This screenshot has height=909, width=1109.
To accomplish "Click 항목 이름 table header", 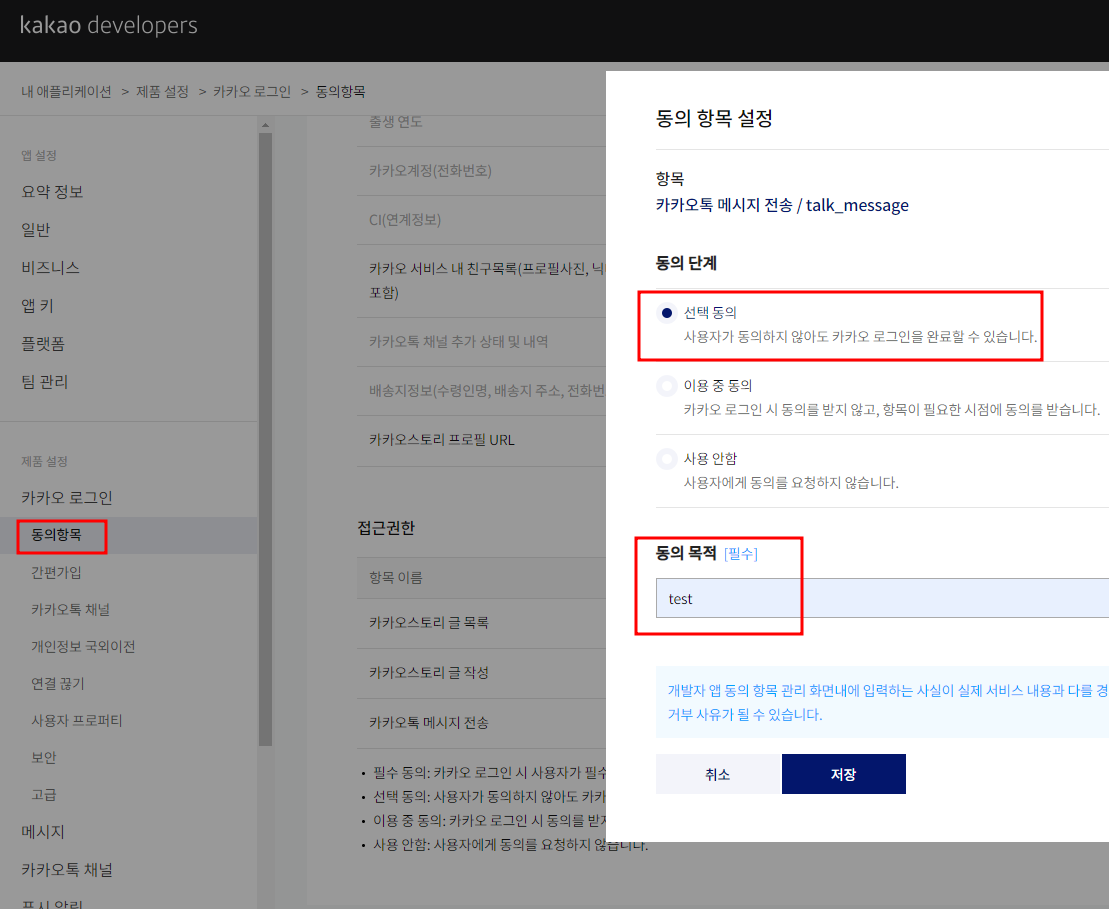I will [481, 578].
